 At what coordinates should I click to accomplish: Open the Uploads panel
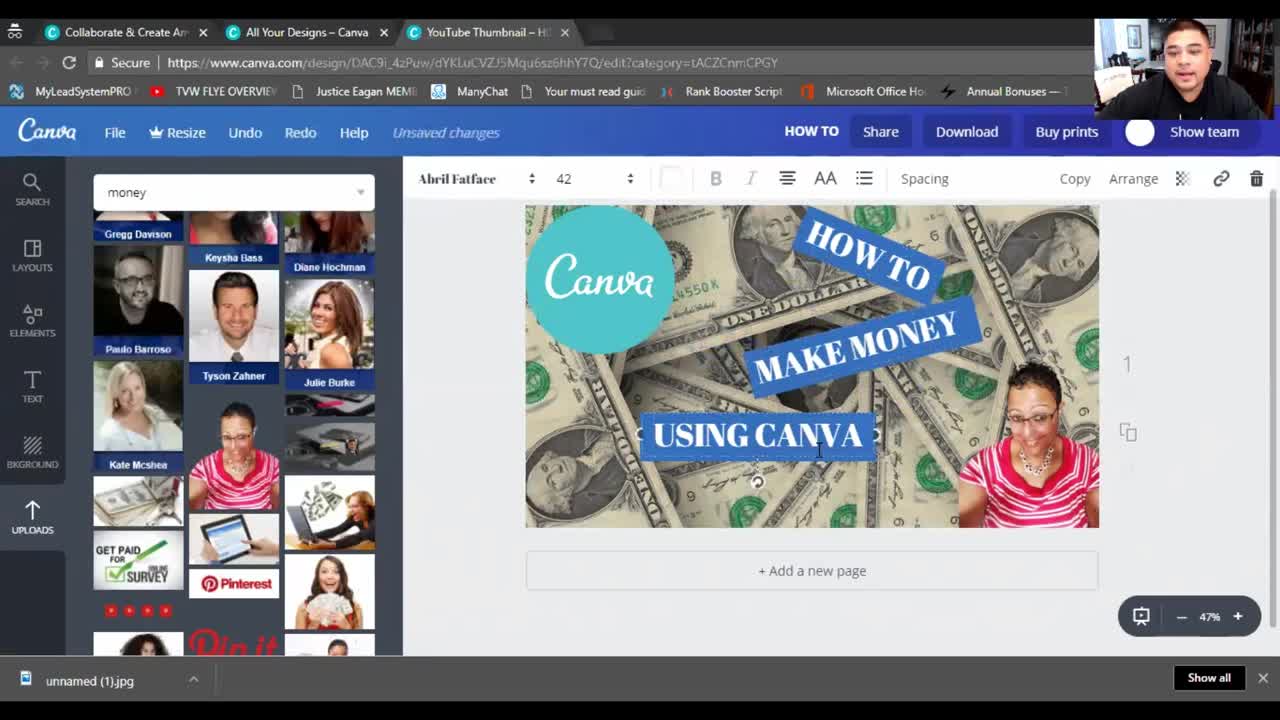[x=32, y=518]
